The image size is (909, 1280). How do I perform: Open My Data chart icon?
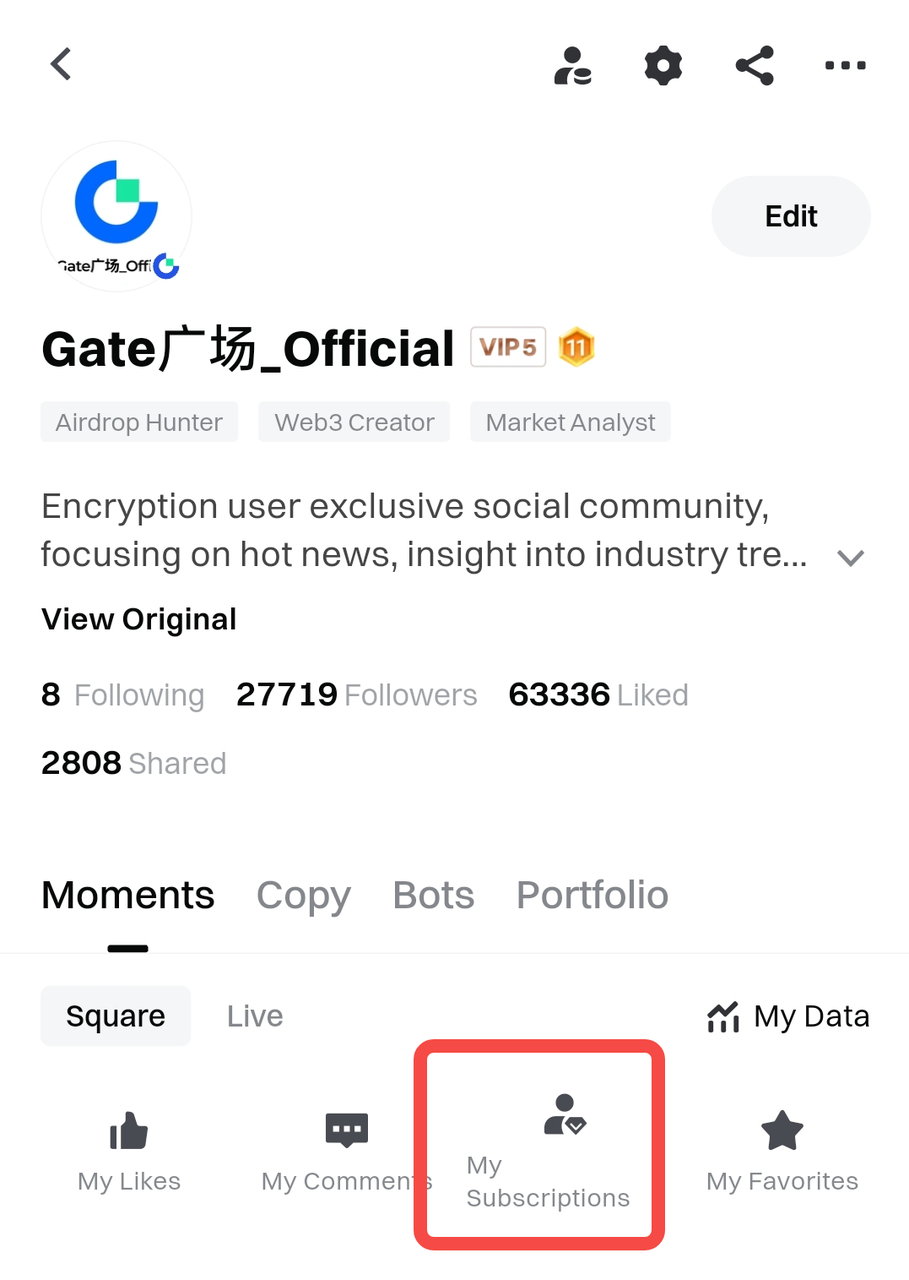click(x=723, y=1017)
